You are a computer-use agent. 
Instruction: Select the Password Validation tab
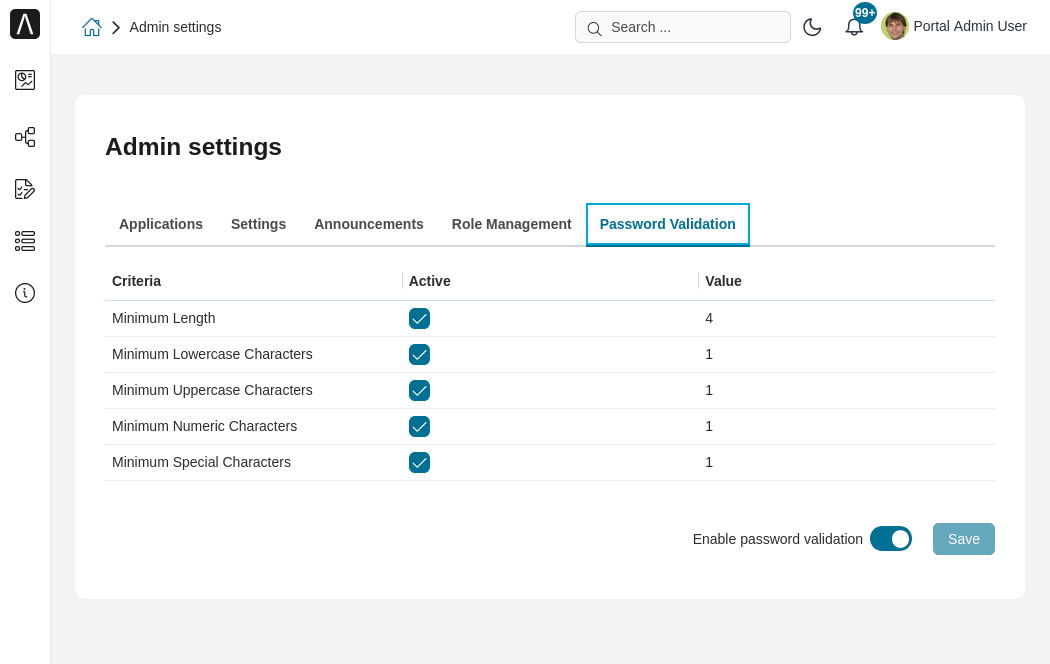tap(668, 224)
